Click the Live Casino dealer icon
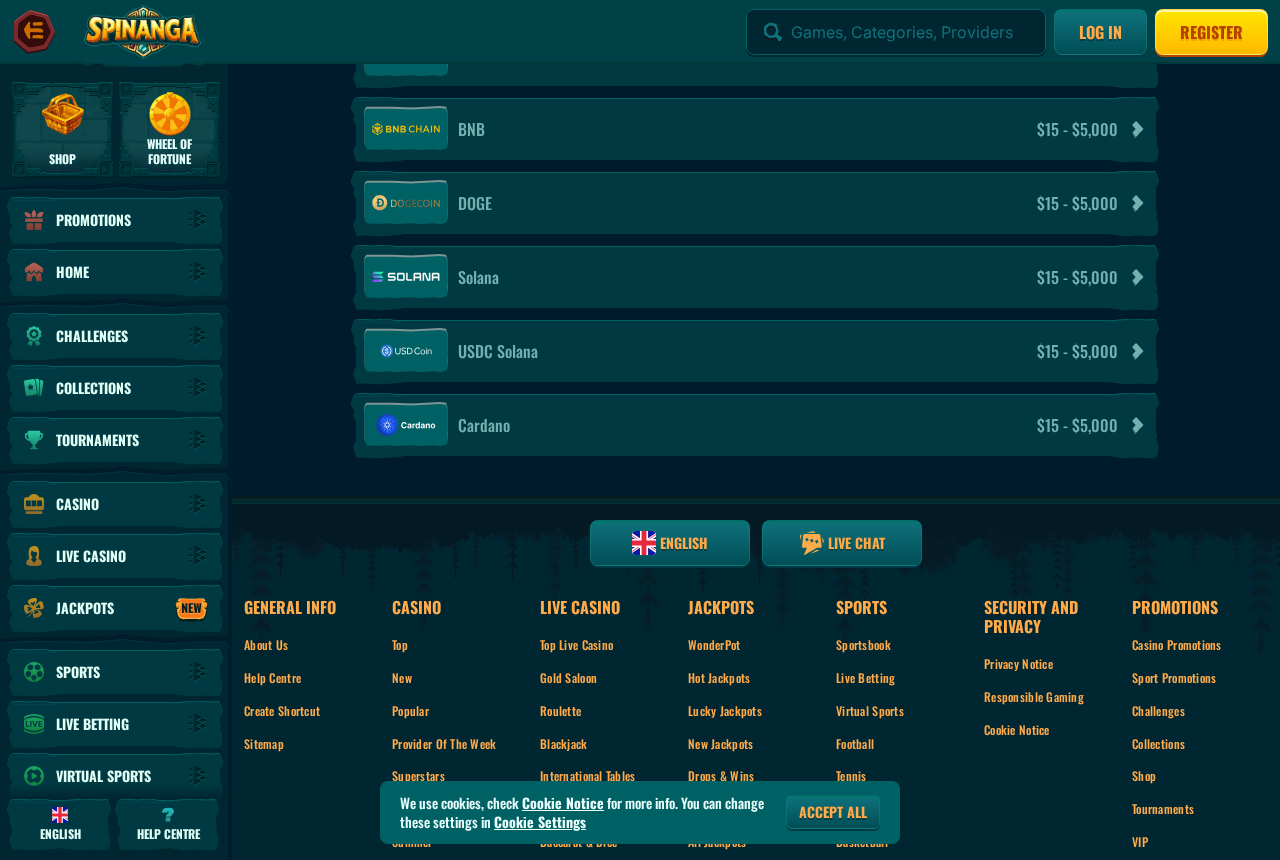The image size is (1280, 860). click(x=34, y=556)
